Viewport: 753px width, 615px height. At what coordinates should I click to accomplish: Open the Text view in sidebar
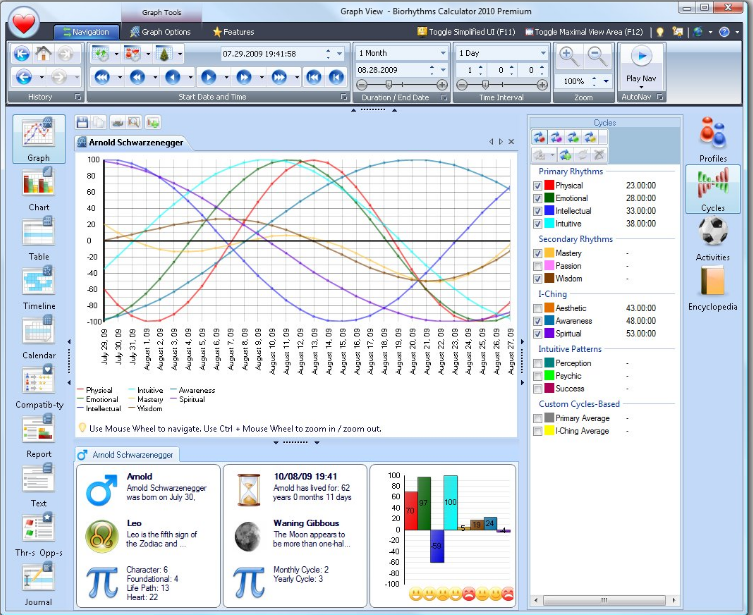tap(38, 485)
